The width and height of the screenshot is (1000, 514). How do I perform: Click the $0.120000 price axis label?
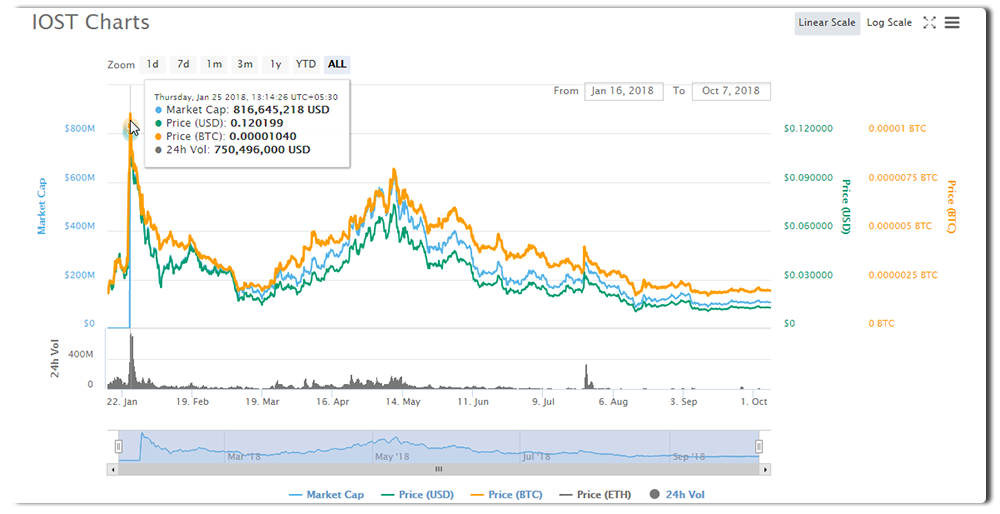pos(808,128)
